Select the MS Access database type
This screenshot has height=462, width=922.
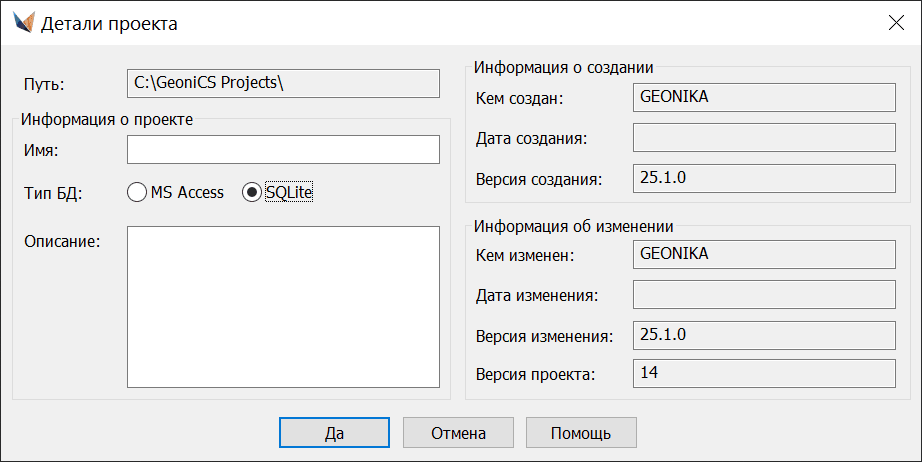click(x=138, y=193)
